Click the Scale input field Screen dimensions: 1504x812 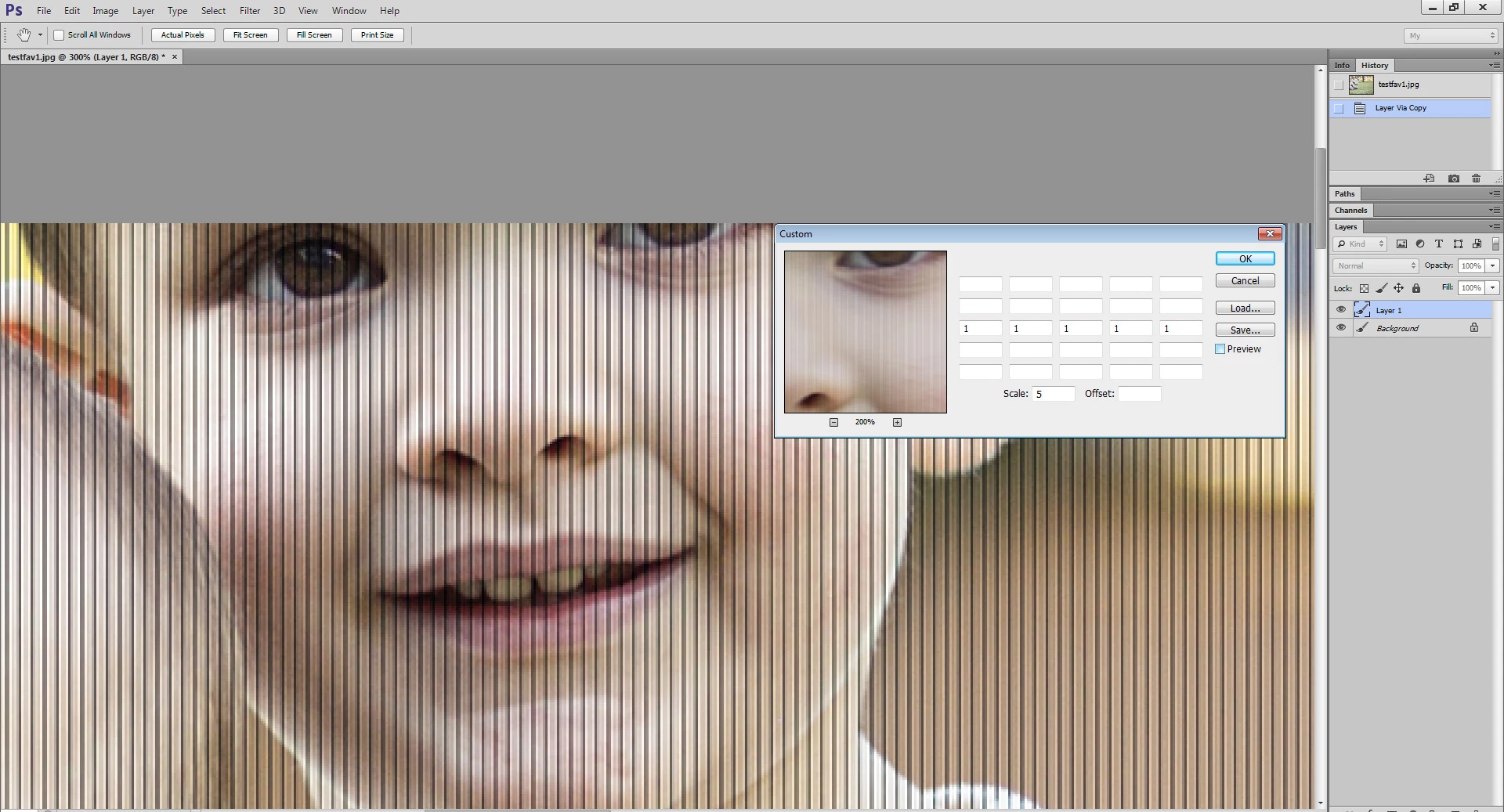coord(1054,394)
